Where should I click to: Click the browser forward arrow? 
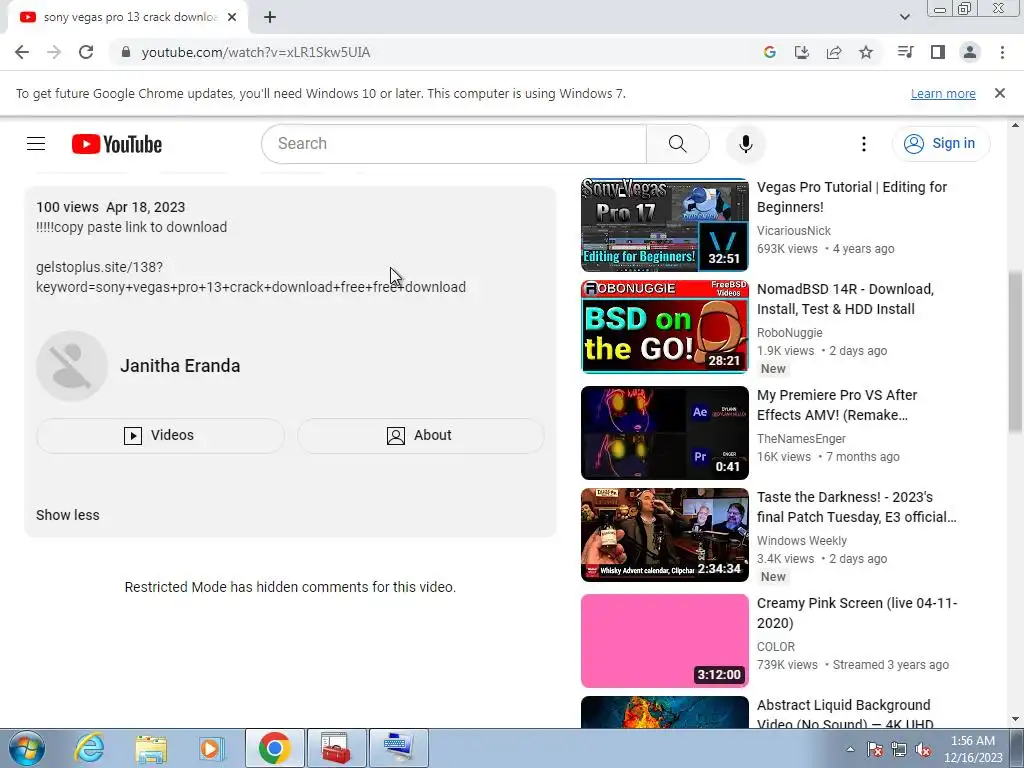click(x=54, y=52)
